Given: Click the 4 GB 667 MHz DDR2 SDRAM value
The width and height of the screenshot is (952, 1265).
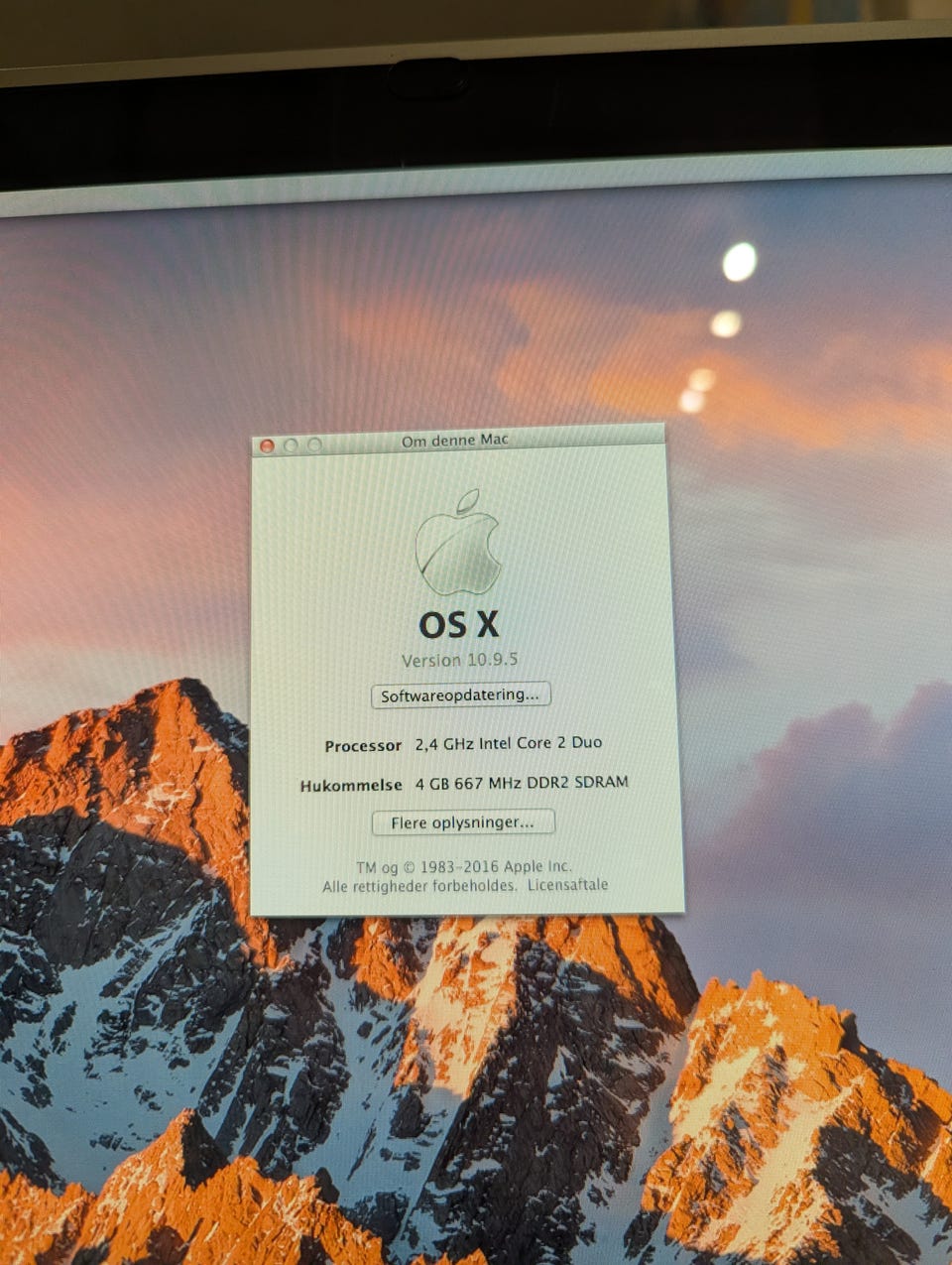Looking at the screenshot, I should click(522, 783).
